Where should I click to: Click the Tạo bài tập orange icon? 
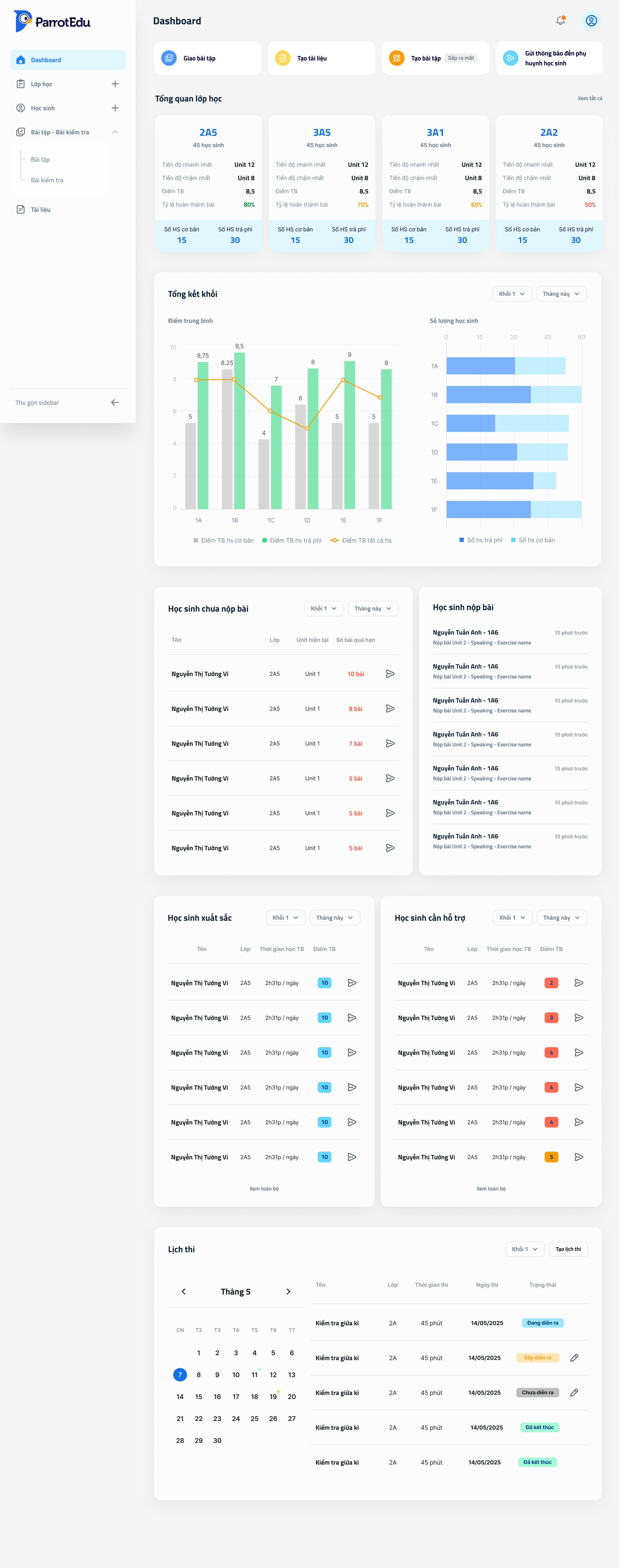pos(396,58)
